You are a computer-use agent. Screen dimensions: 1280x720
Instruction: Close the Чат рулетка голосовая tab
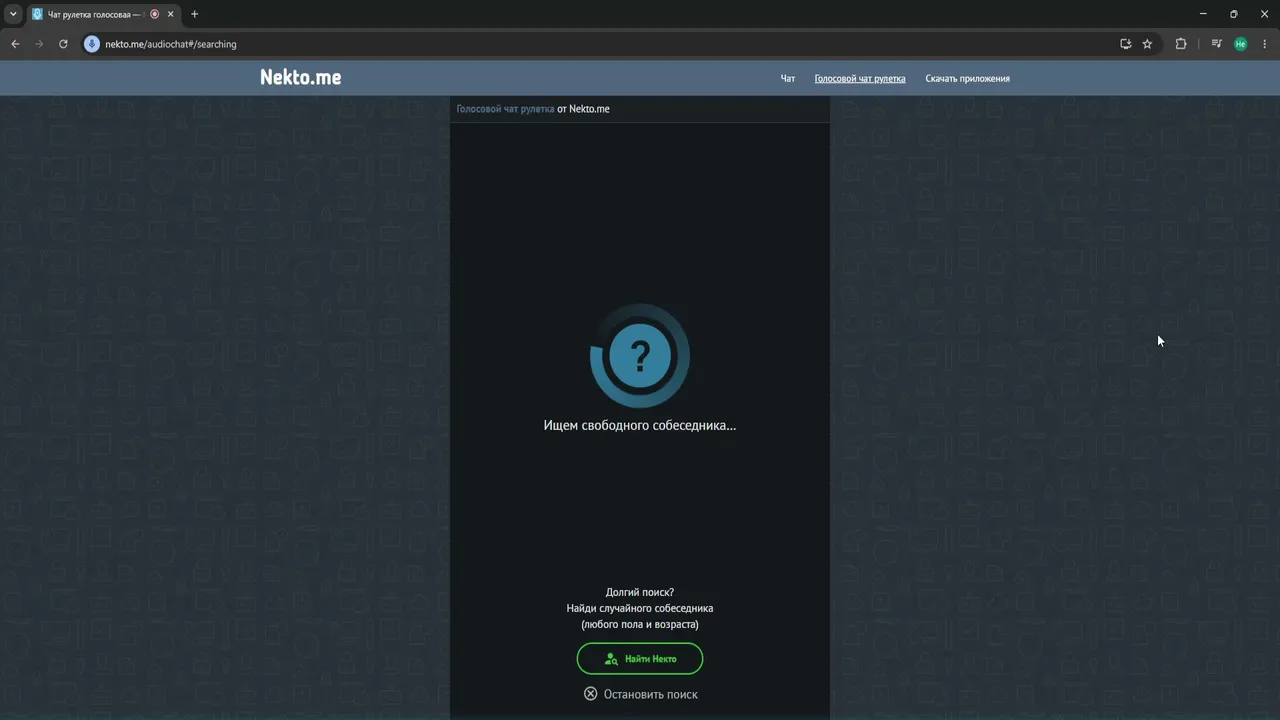click(171, 14)
